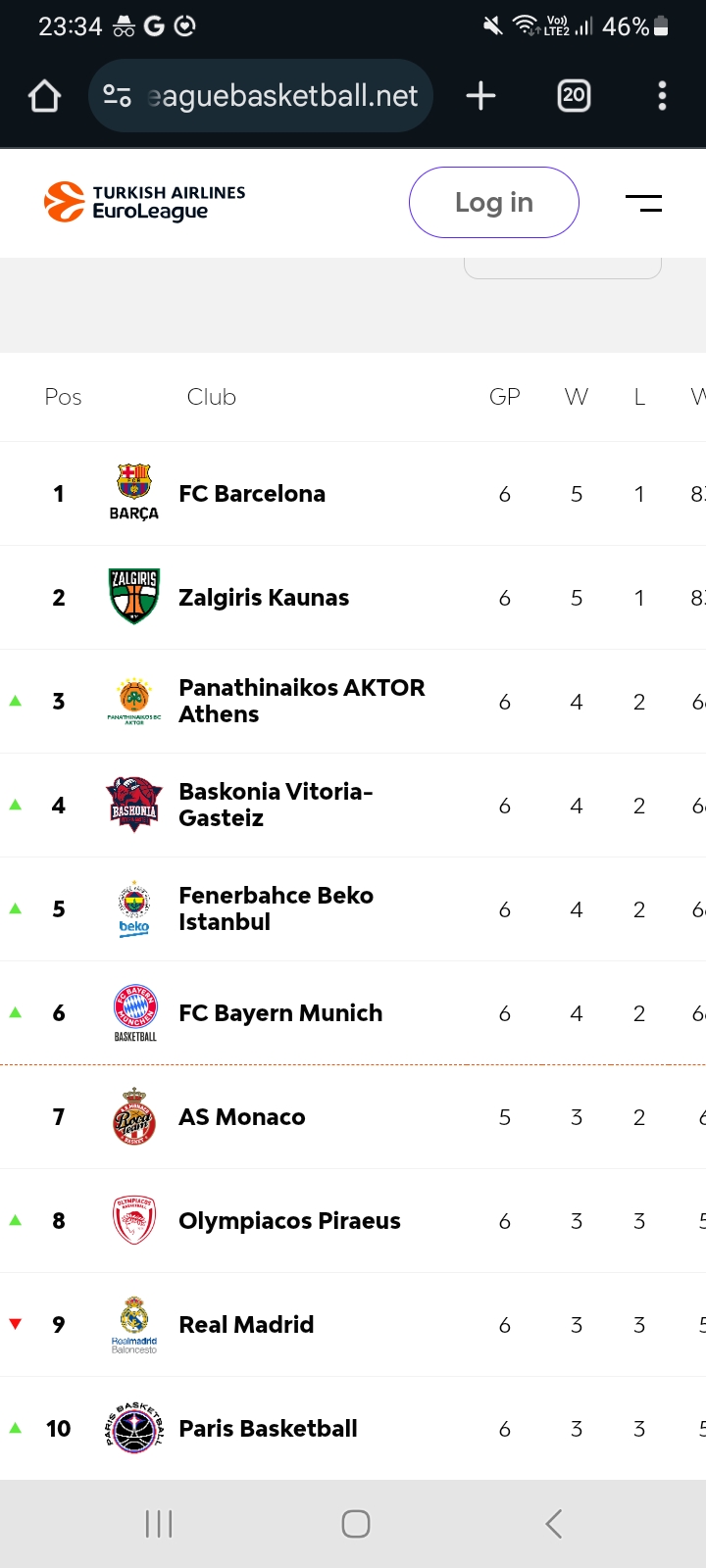Click the Baskonia team logo
The width and height of the screenshot is (706, 1568).
(134, 805)
